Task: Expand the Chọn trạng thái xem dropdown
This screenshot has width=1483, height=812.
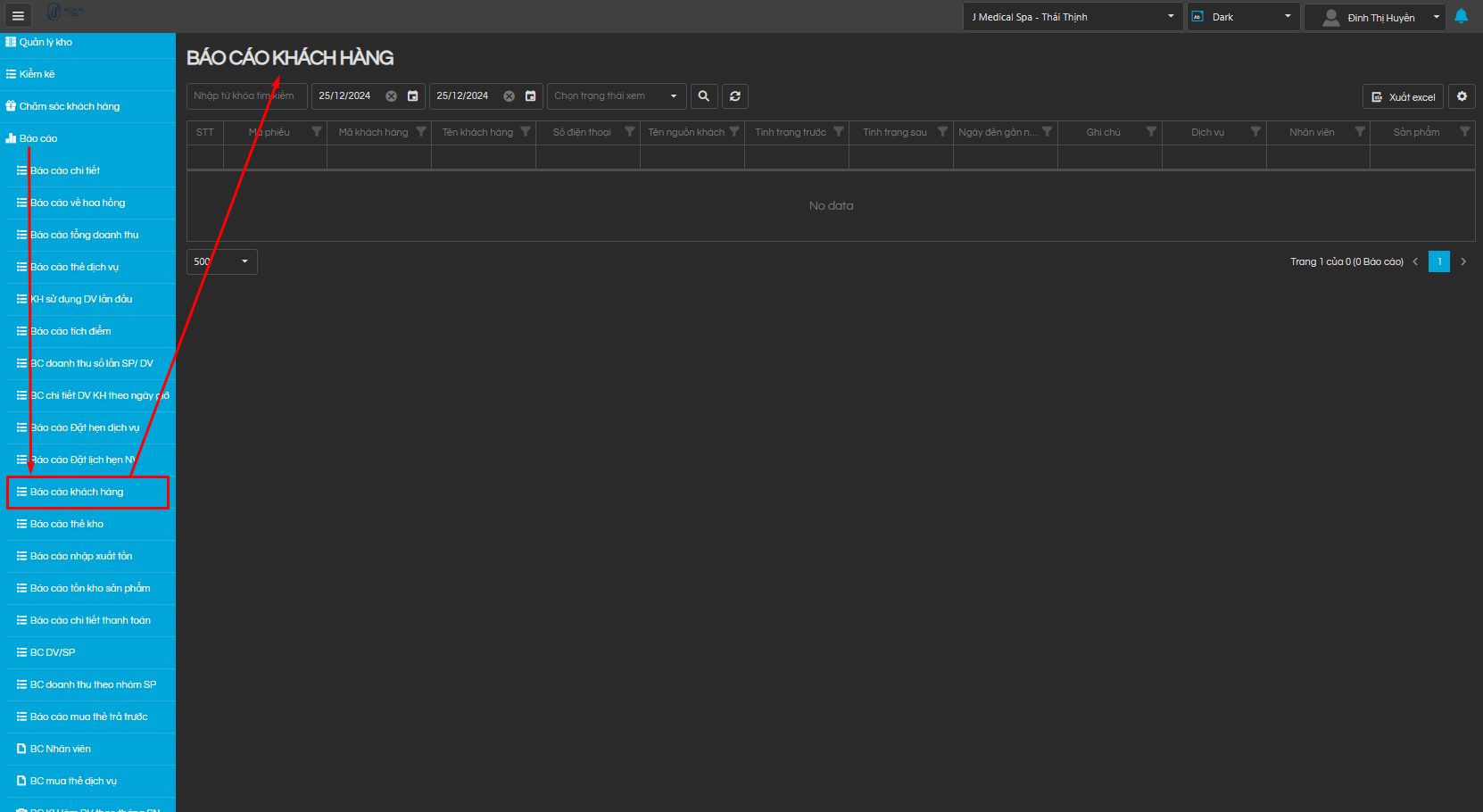Action: (x=617, y=96)
